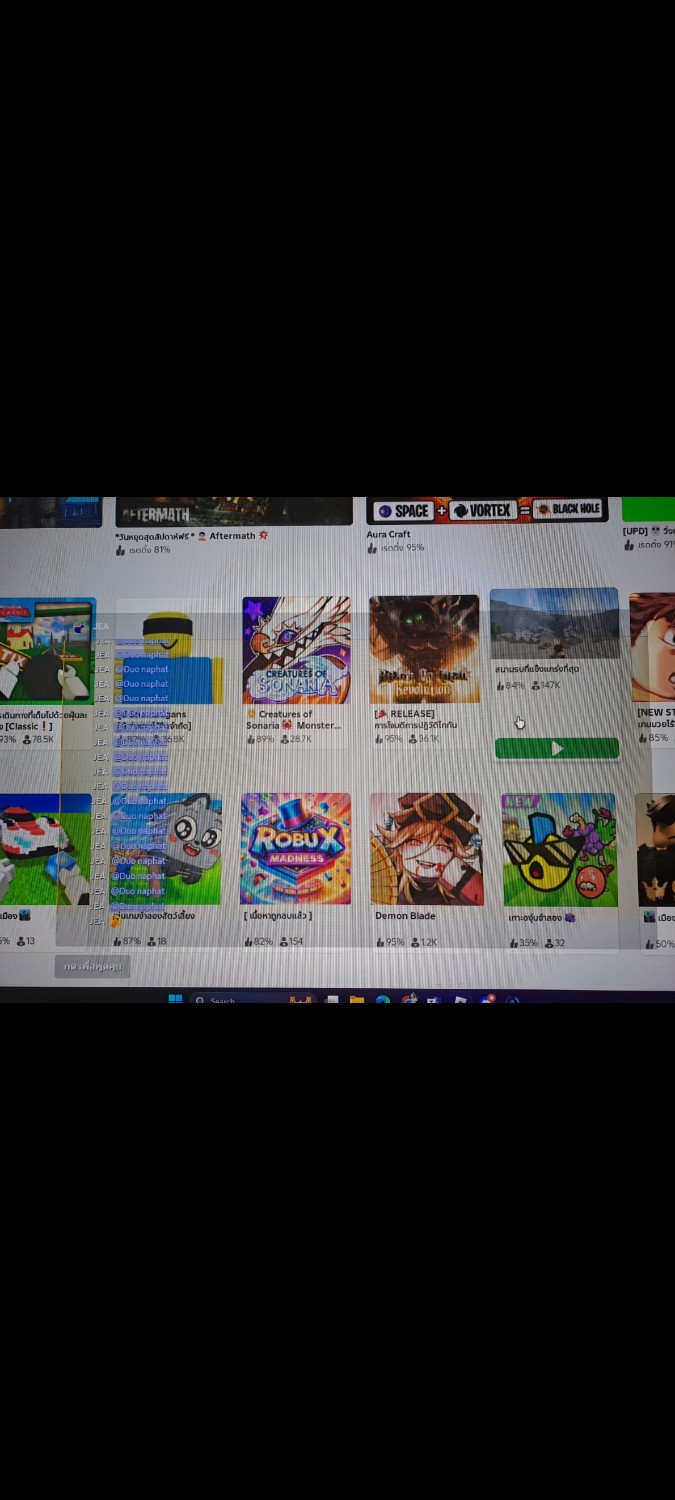Open the Space + Vortex Aura Craft banner

tap(486, 510)
